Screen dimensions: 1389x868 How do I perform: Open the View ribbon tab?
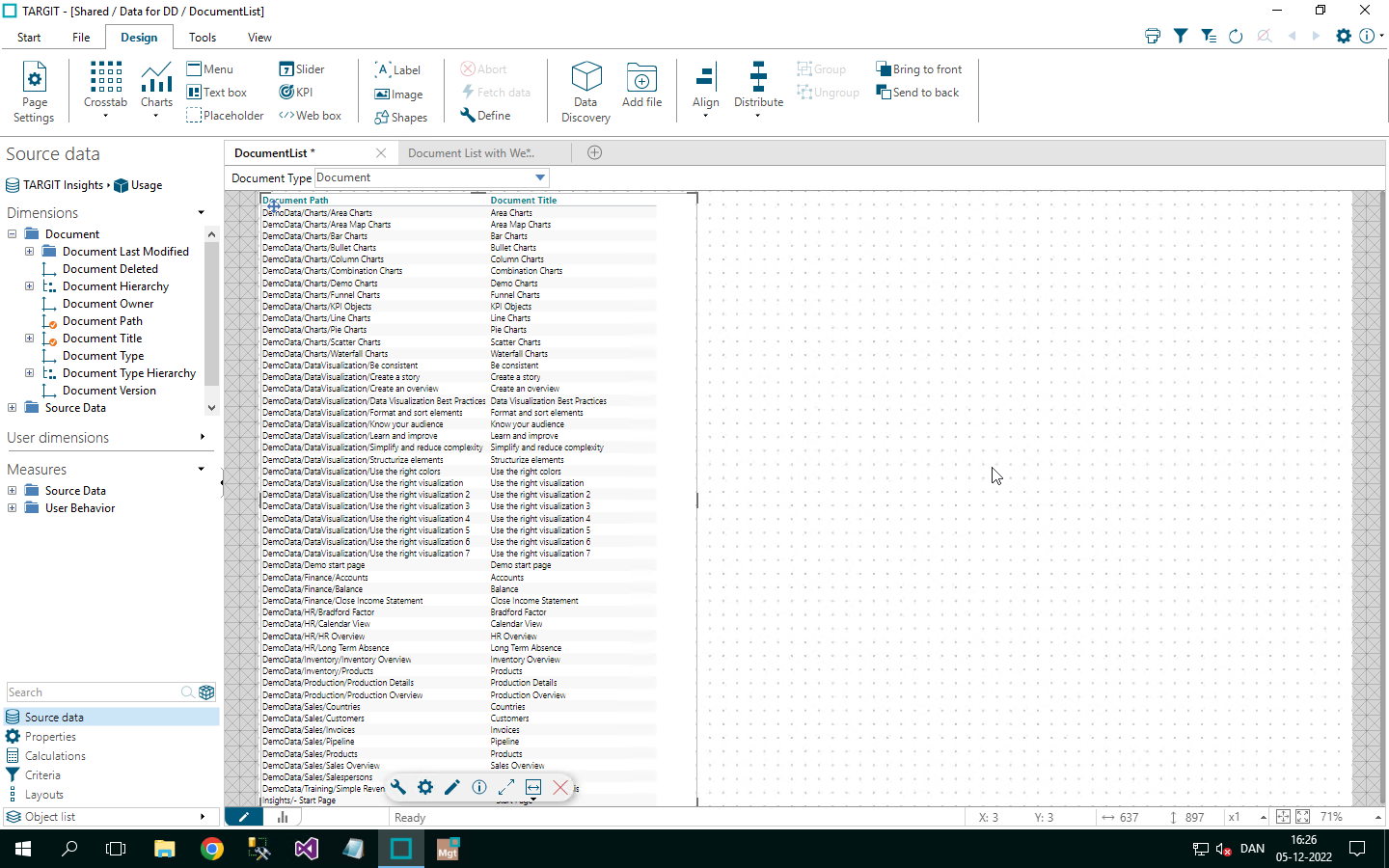tap(259, 38)
